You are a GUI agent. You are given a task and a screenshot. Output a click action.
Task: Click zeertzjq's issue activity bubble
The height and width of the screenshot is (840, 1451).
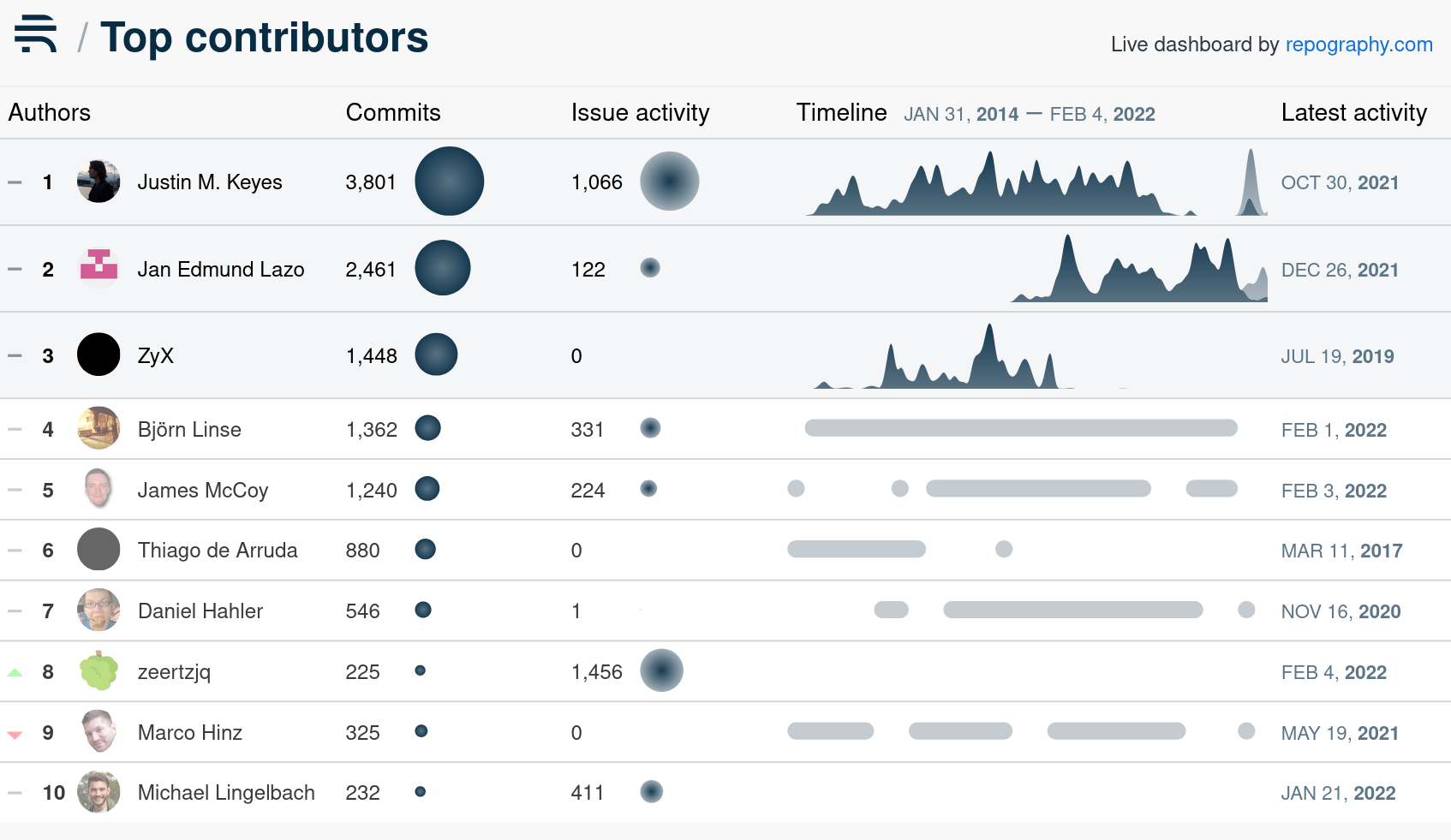click(661, 670)
